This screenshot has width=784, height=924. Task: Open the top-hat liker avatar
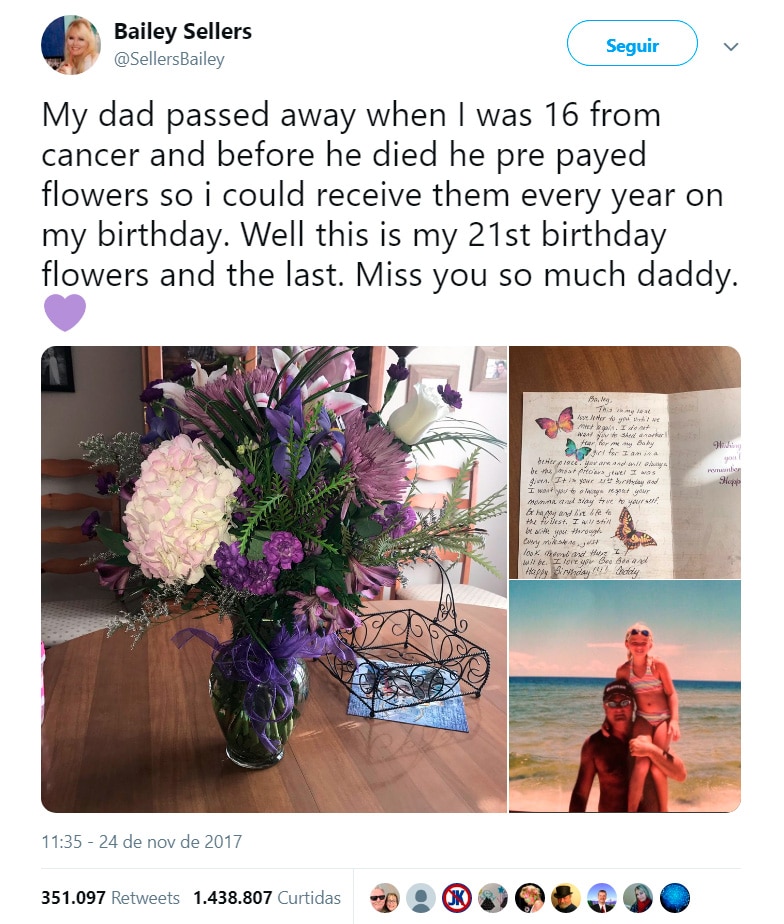click(x=565, y=898)
